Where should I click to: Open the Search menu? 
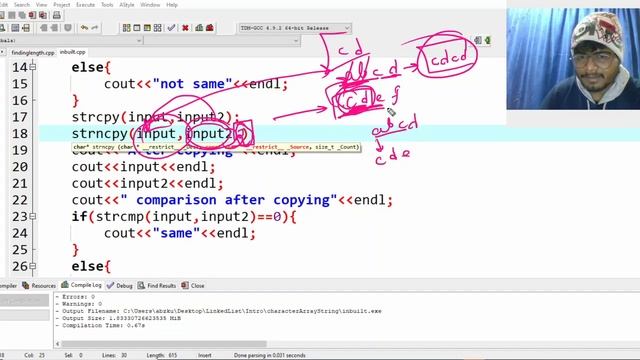point(22,4)
